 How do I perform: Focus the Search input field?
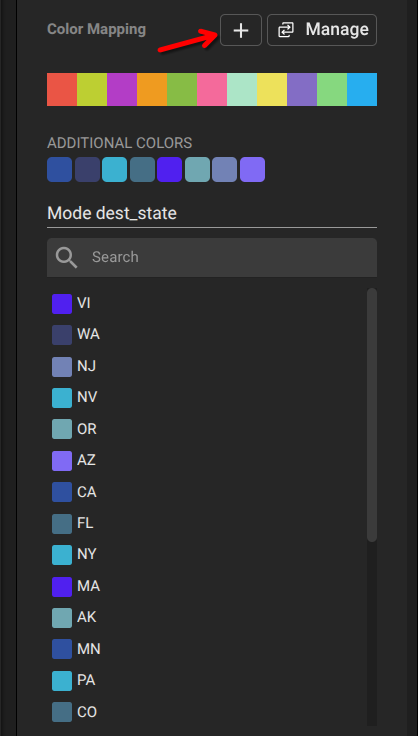[212, 257]
